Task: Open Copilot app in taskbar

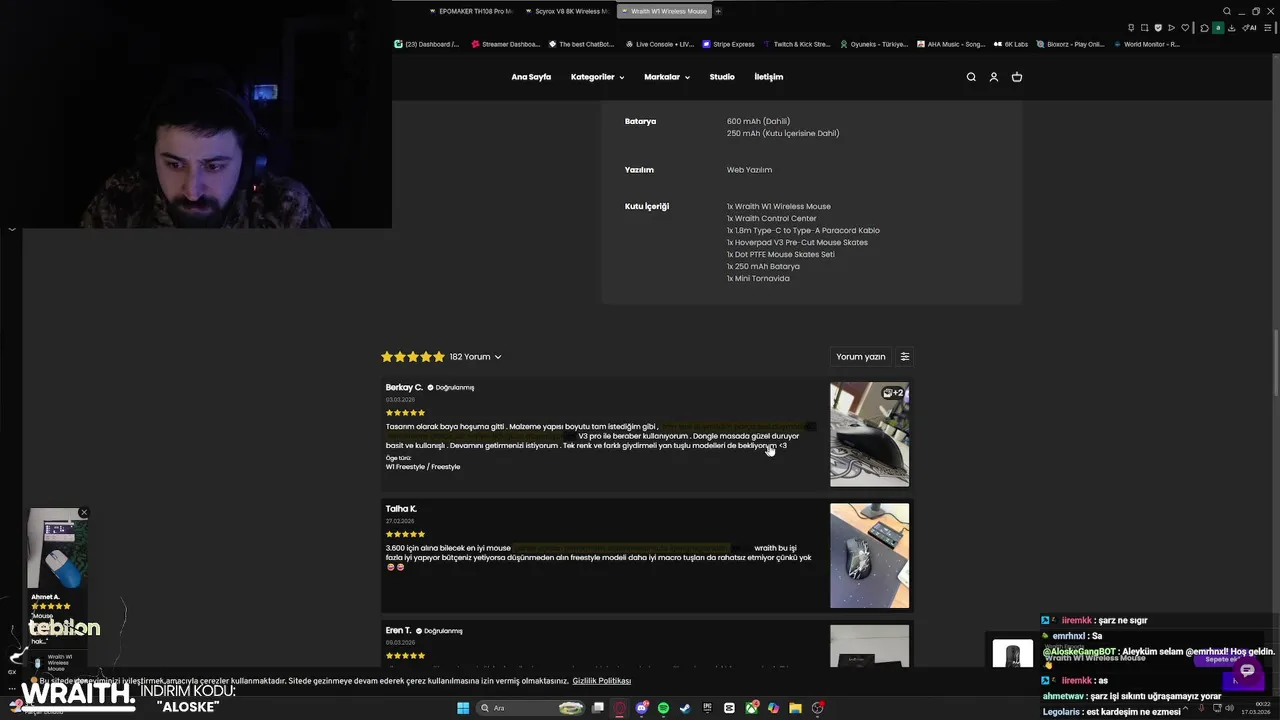Action: coord(773,708)
